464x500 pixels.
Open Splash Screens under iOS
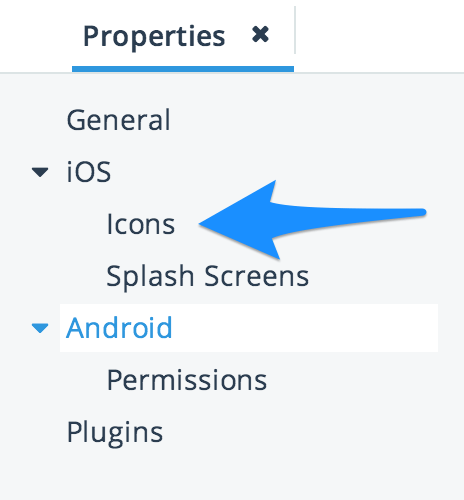point(207,276)
